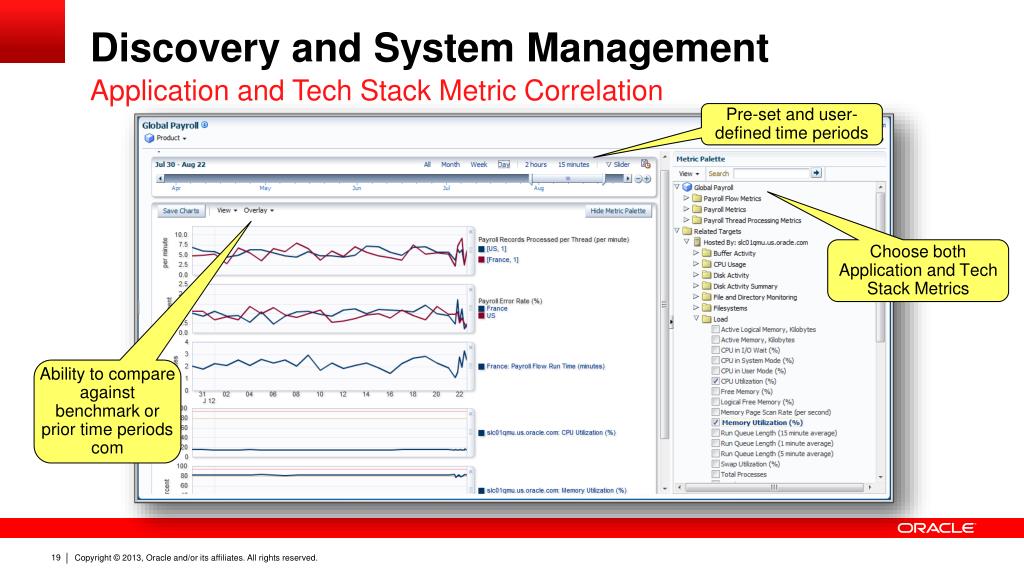Click the metric tree horizontal scrollbar
Viewport: 1024px width, 576px height.
click(775, 487)
